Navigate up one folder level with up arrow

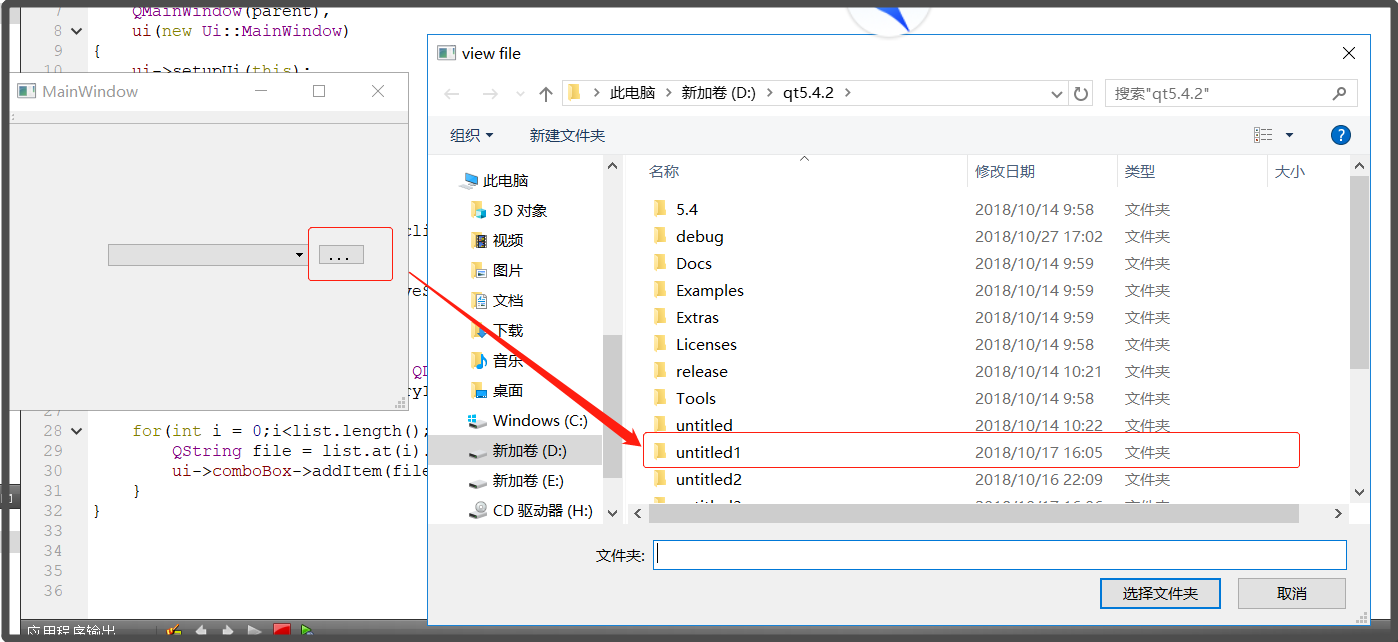point(546,92)
